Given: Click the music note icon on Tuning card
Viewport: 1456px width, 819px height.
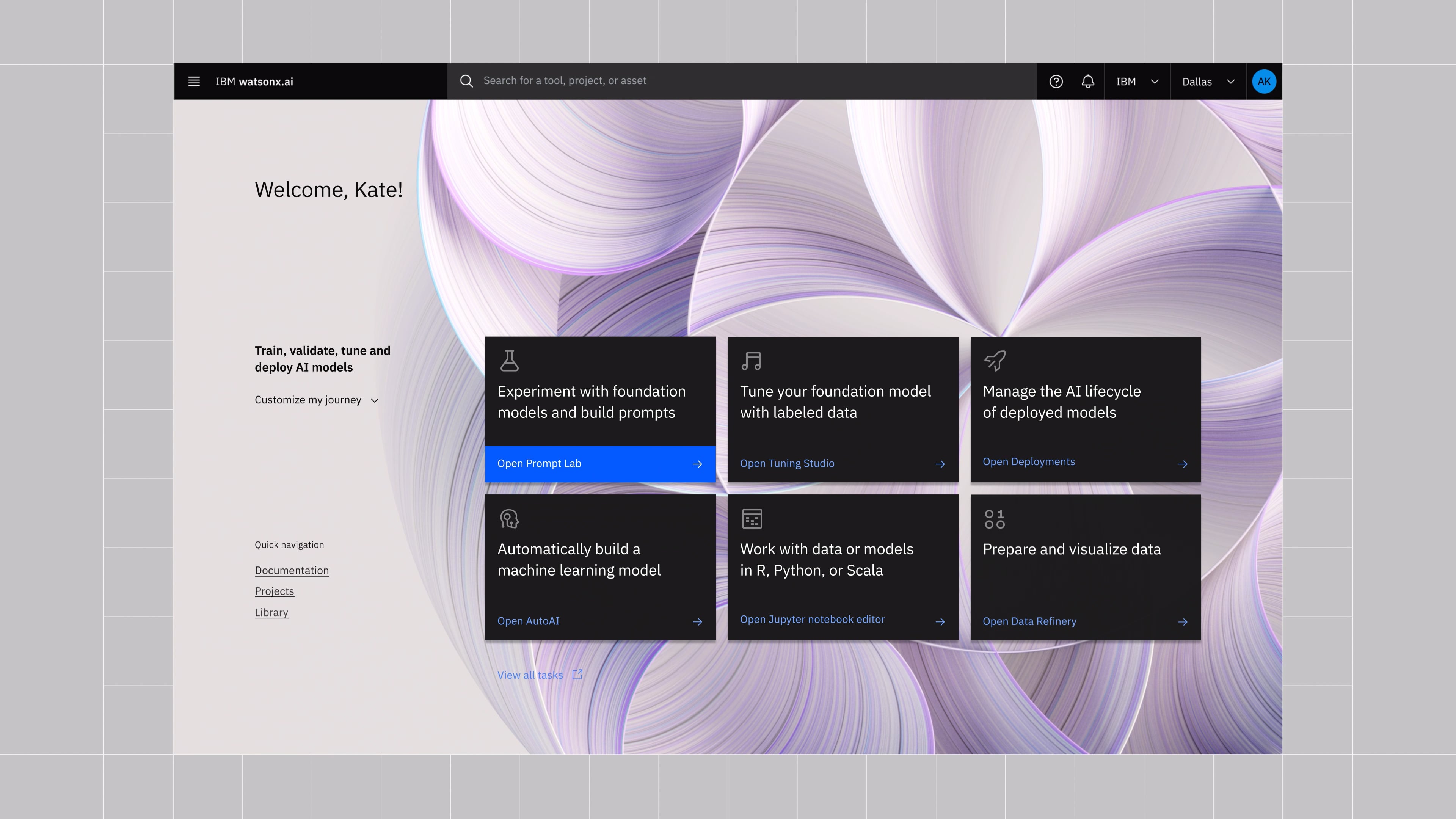Looking at the screenshot, I should [x=752, y=361].
